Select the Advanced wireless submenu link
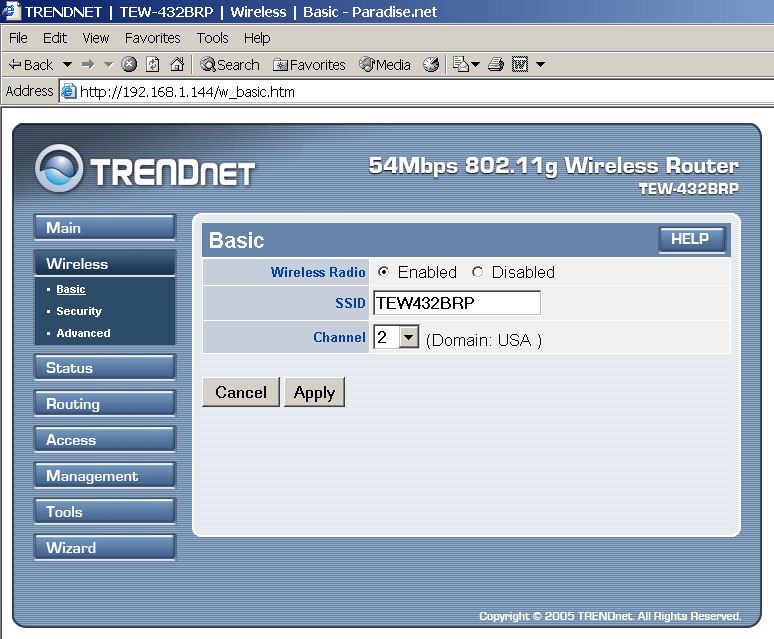This screenshot has height=639, width=774. click(x=83, y=333)
